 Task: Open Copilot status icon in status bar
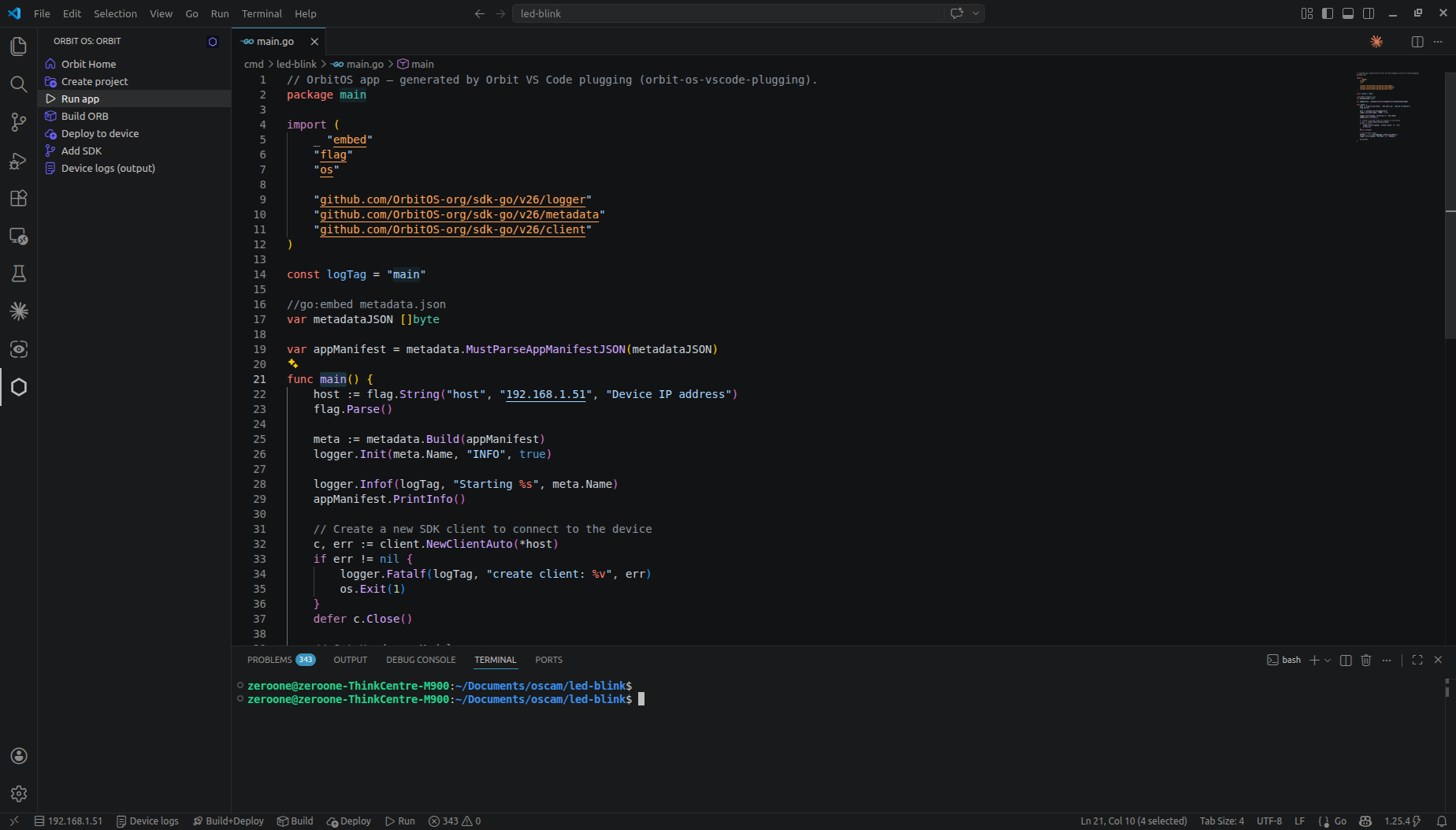(1365, 821)
